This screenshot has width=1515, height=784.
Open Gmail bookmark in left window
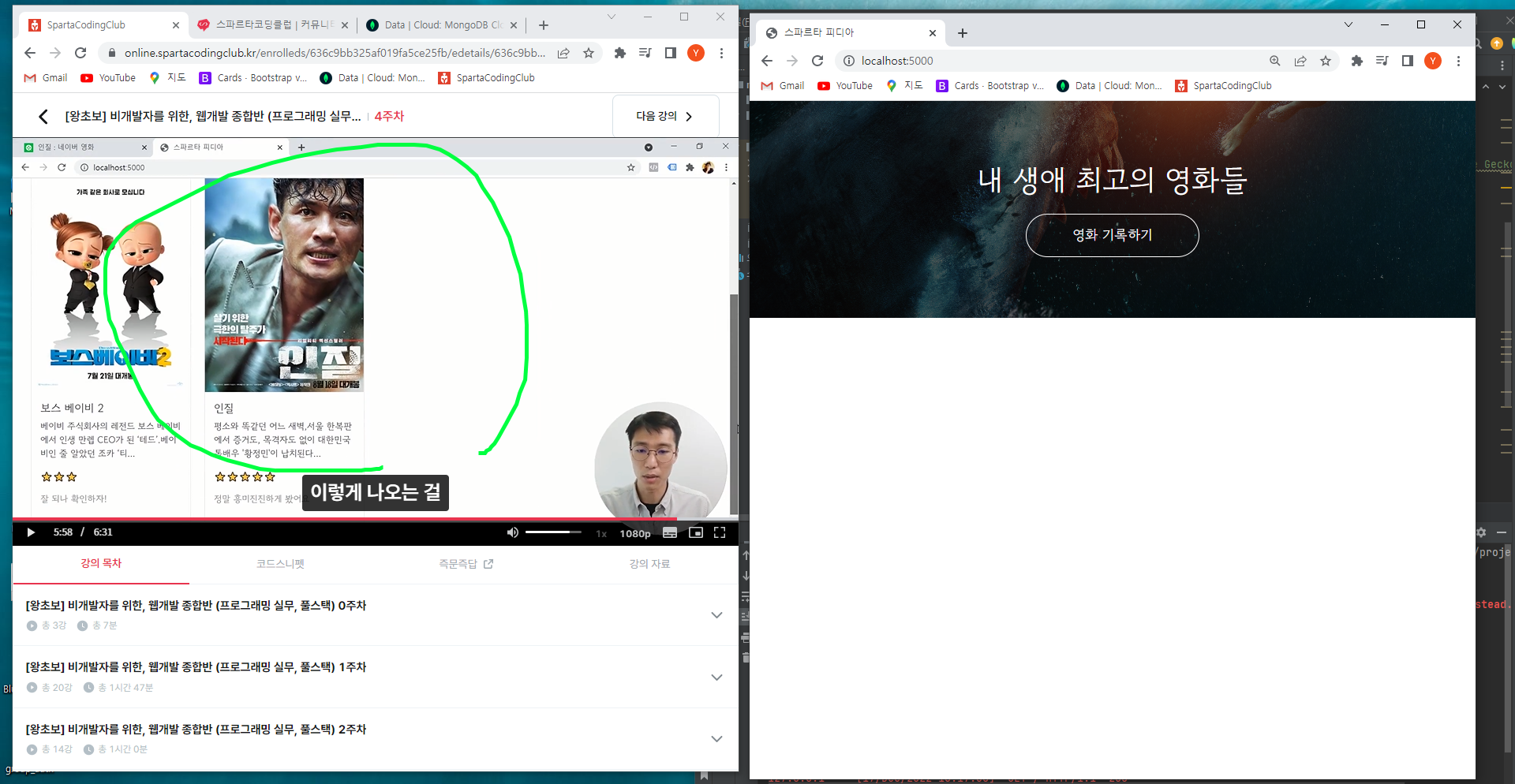coord(46,77)
